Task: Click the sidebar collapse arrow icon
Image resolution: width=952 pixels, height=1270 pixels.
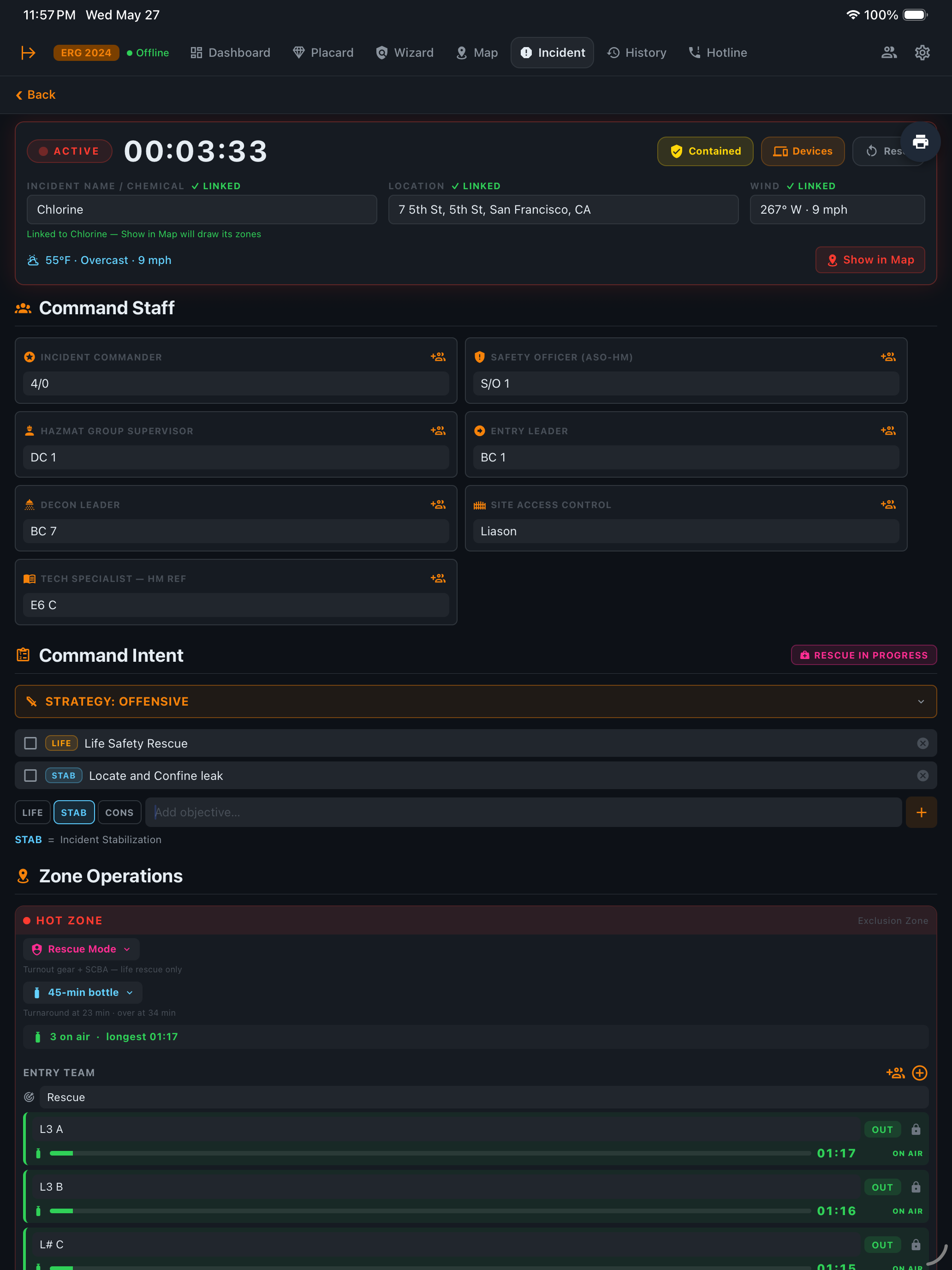Action: tap(28, 53)
